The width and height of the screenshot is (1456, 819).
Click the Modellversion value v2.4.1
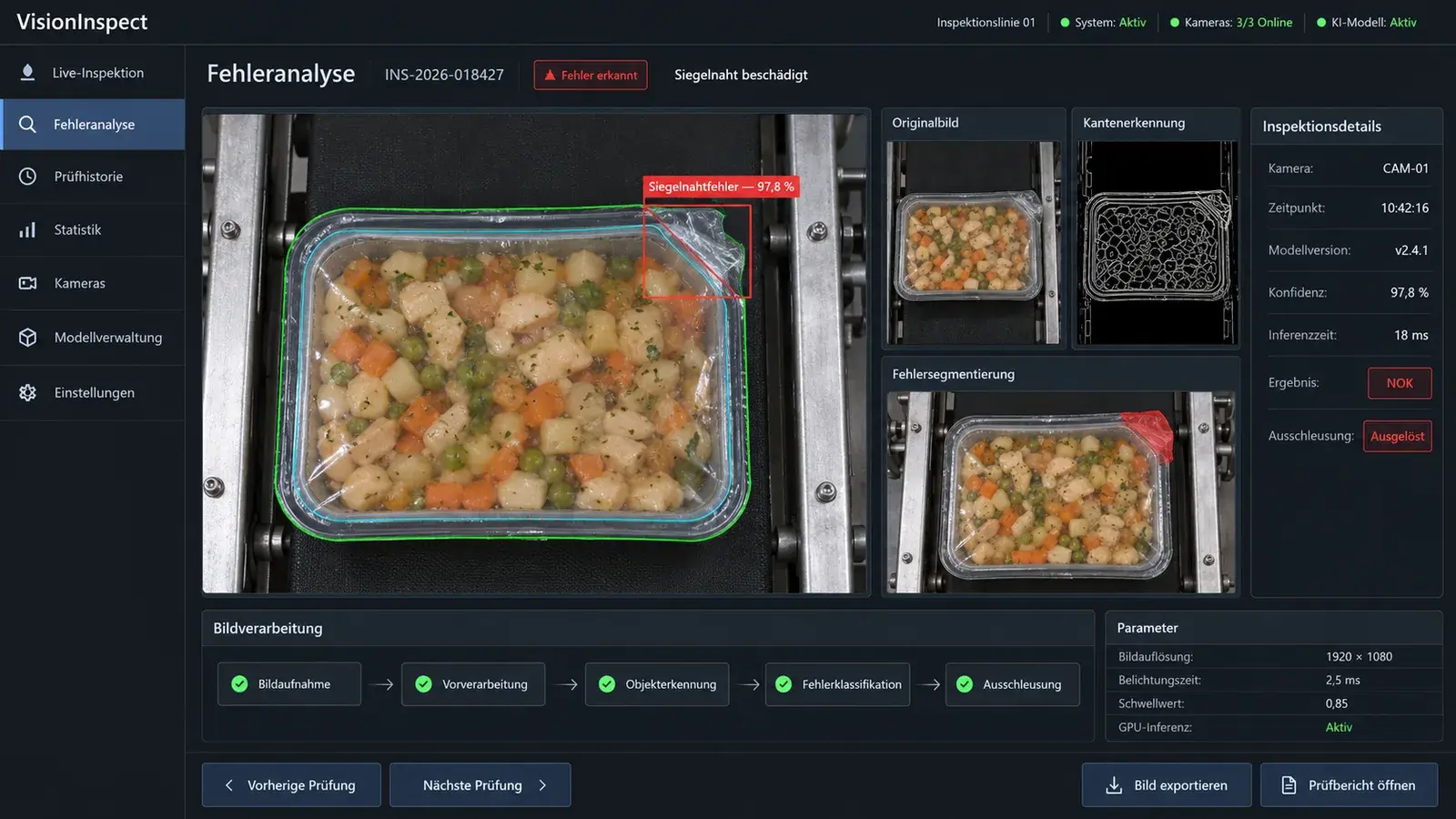coord(1411,250)
